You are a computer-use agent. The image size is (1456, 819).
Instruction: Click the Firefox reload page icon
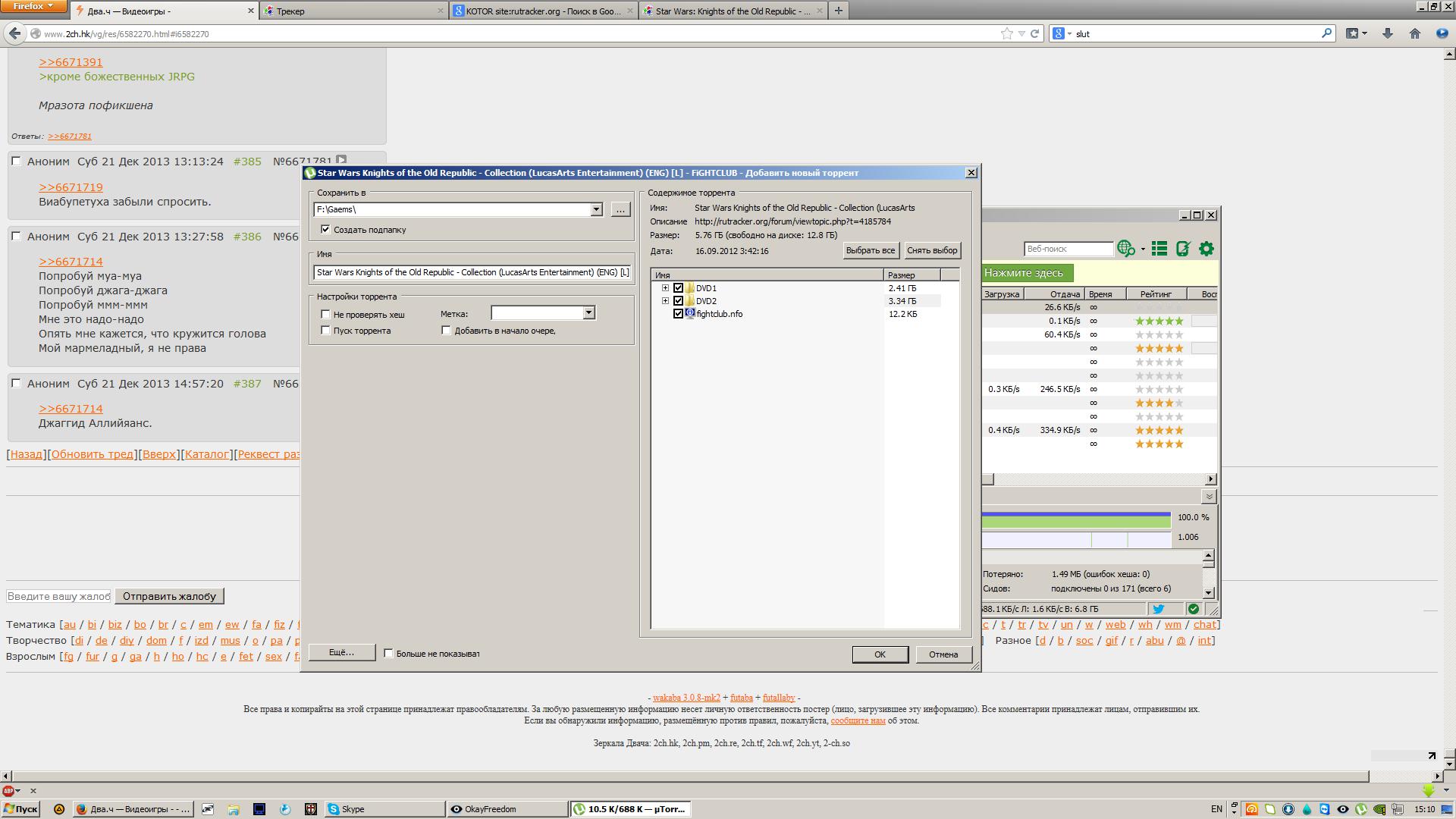pyautogui.click(x=1034, y=33)
